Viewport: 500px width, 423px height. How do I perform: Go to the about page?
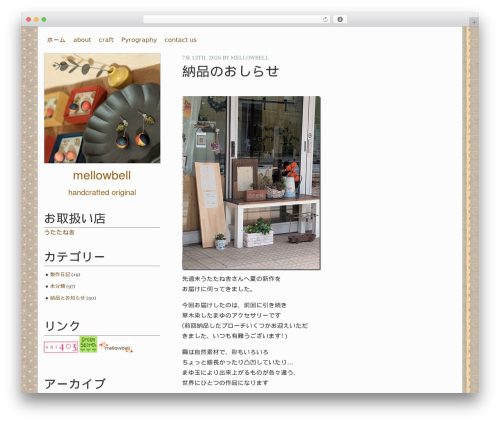[82, 40]
